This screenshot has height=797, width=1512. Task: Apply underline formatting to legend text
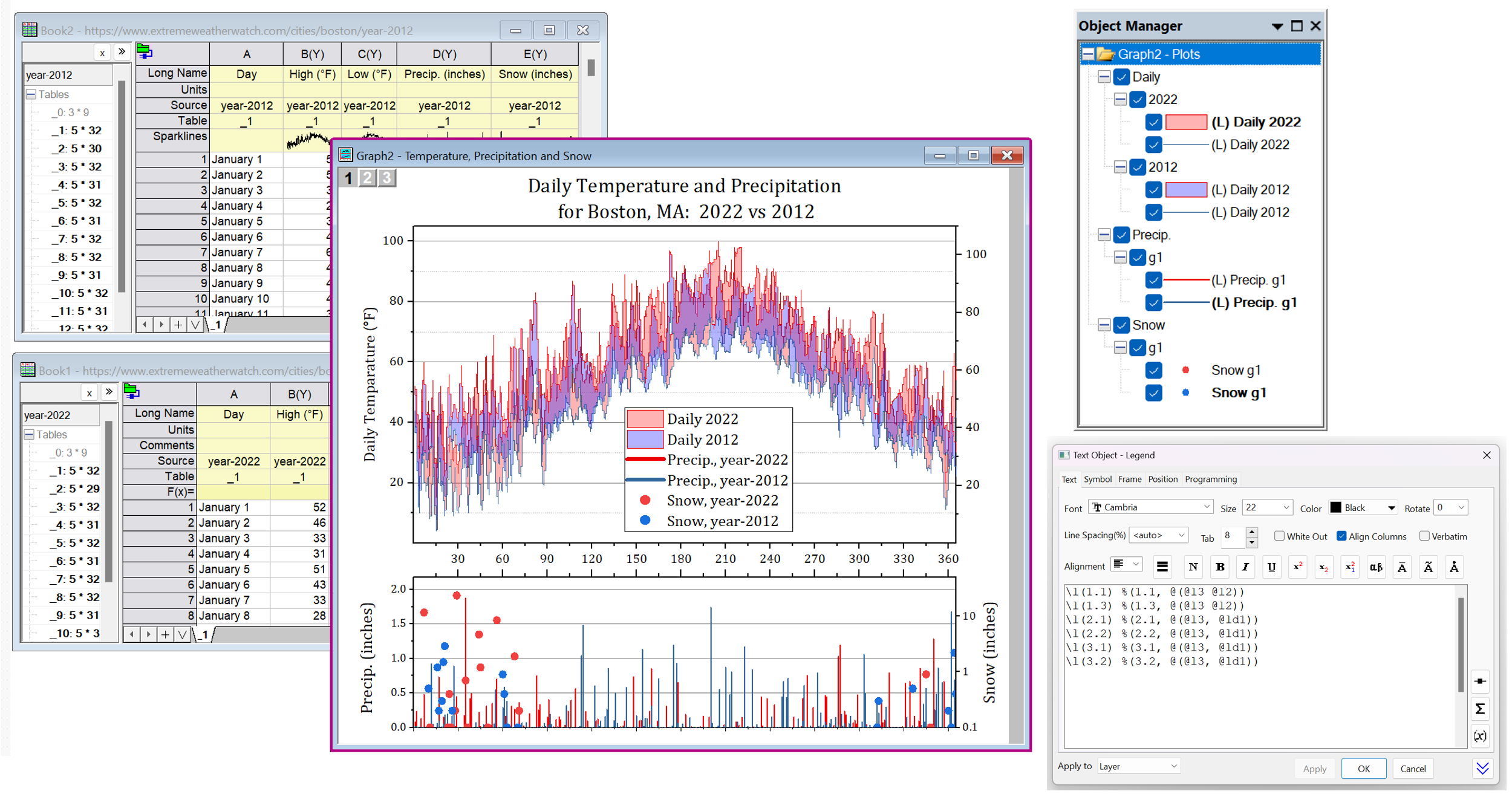[x=1271, y=567]
